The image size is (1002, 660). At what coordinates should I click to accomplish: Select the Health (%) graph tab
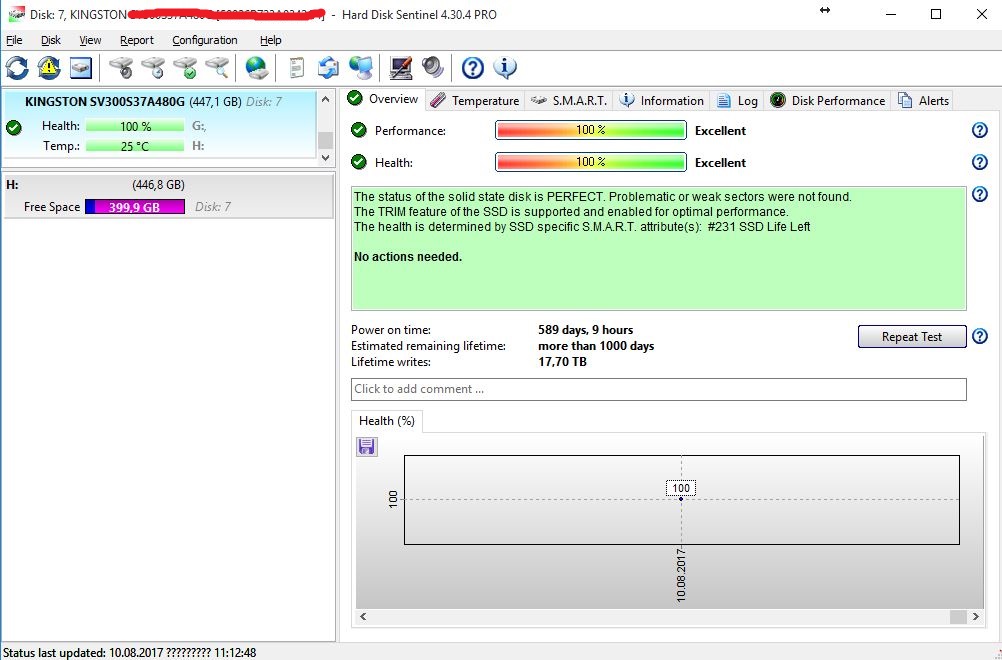387,421
